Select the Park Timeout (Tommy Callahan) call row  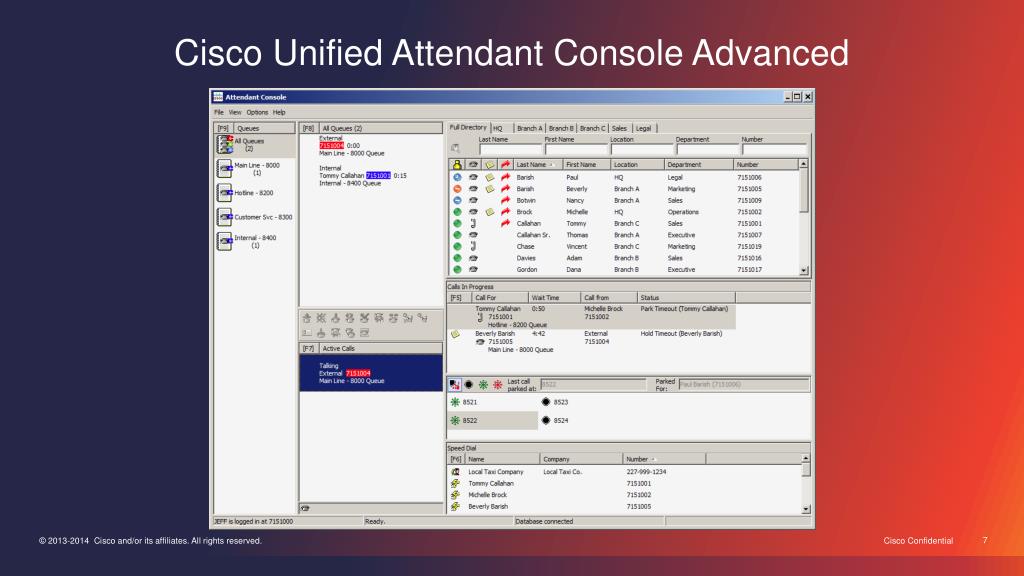pyautogui.click(x=591, y=317)
